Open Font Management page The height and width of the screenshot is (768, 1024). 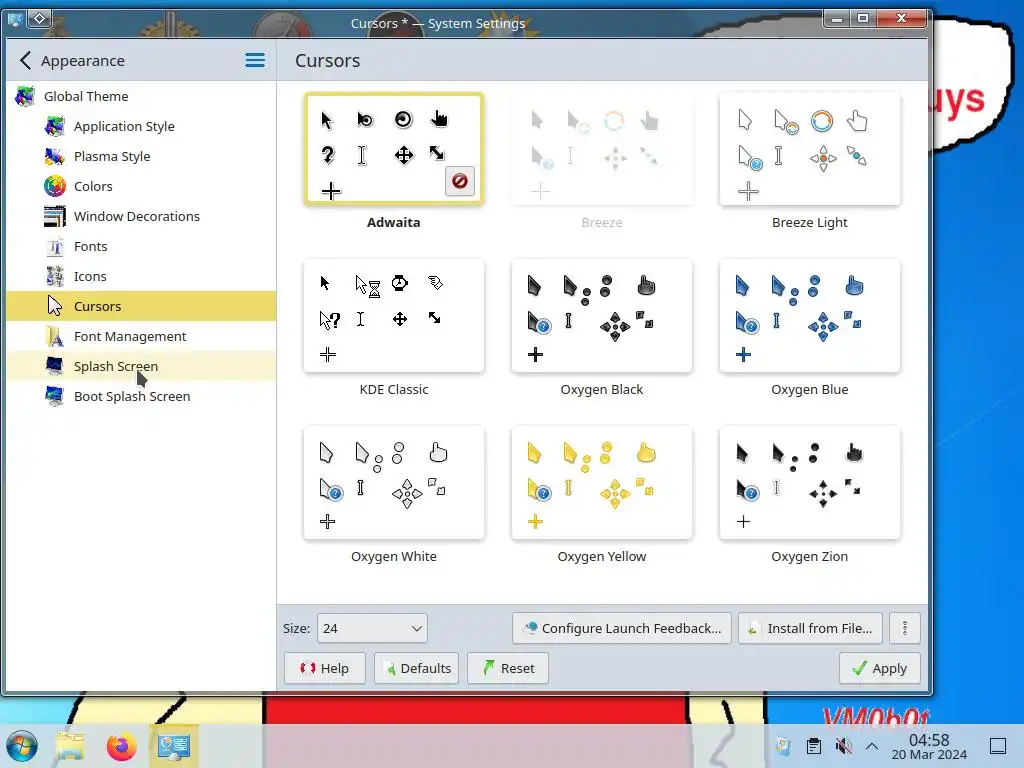click(x=140, y=336)
